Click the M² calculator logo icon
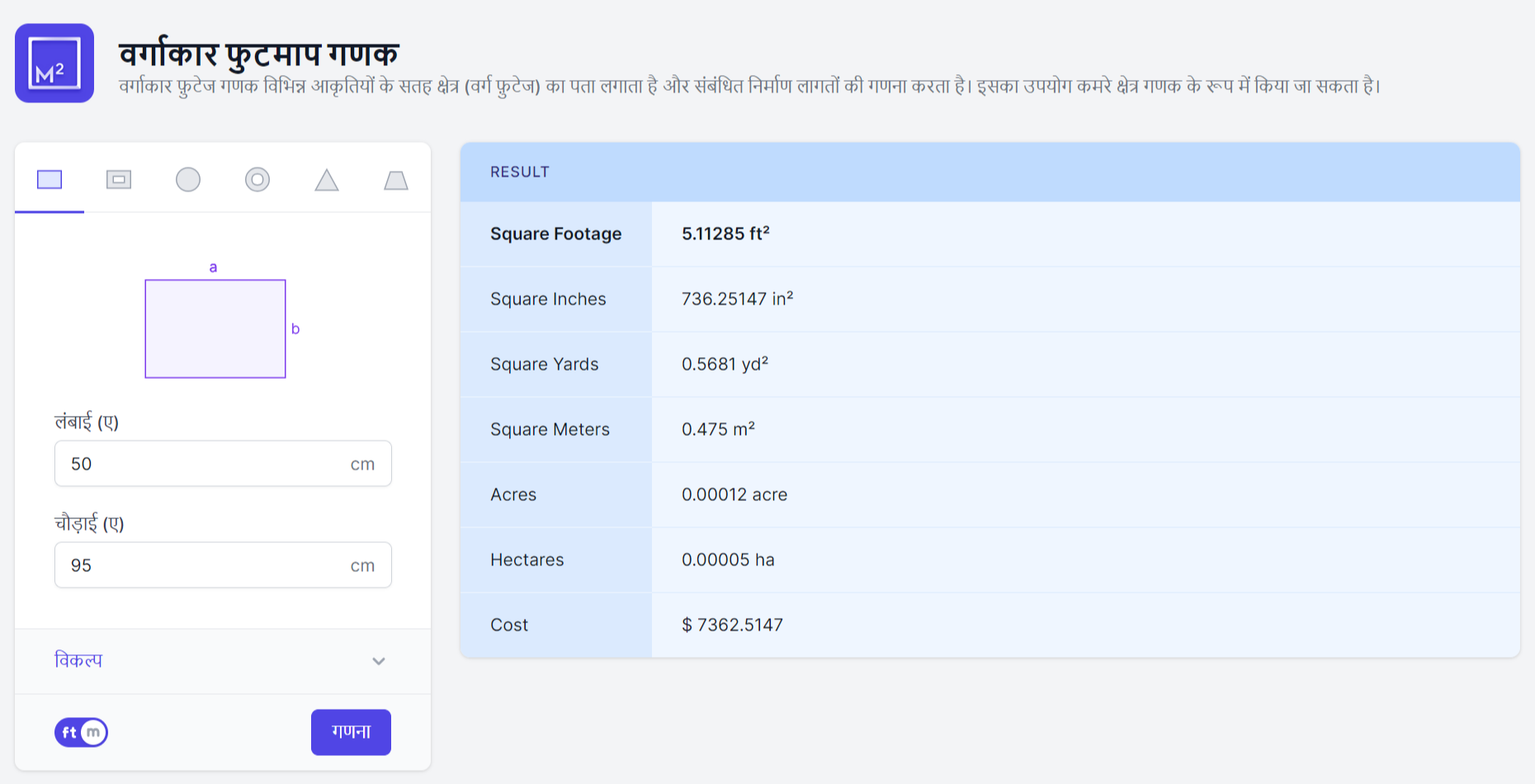The image size is (1535, 784). pos(54,64)
